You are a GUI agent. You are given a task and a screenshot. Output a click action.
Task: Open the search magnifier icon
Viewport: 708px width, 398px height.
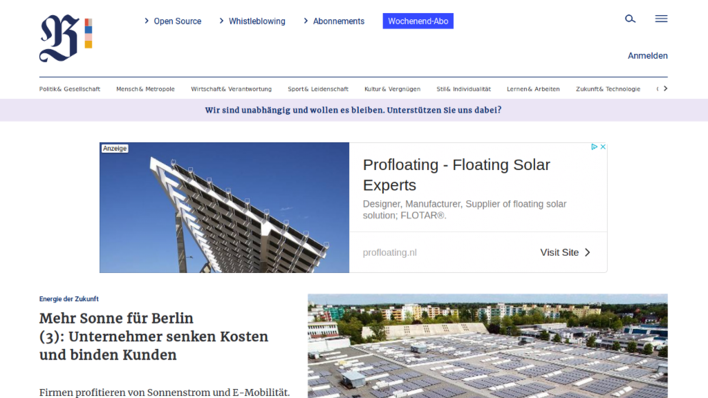click(630, 19)
